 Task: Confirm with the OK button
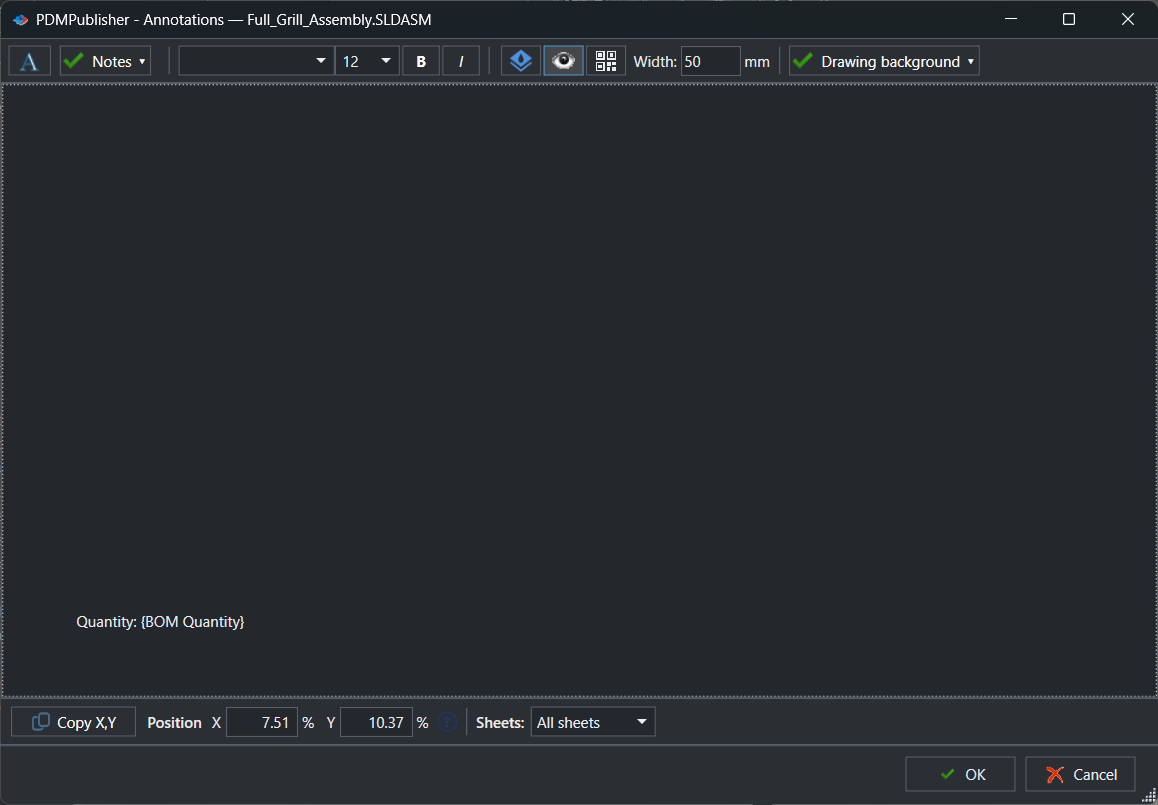click(960, 774)
